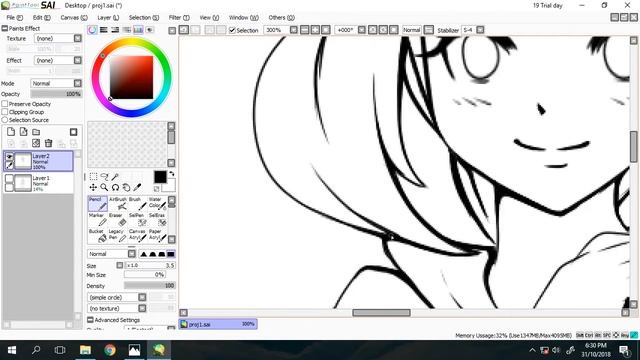640x360 pixels.
Task: Select the Paper Acryl tool
Action: click(157, 236)
